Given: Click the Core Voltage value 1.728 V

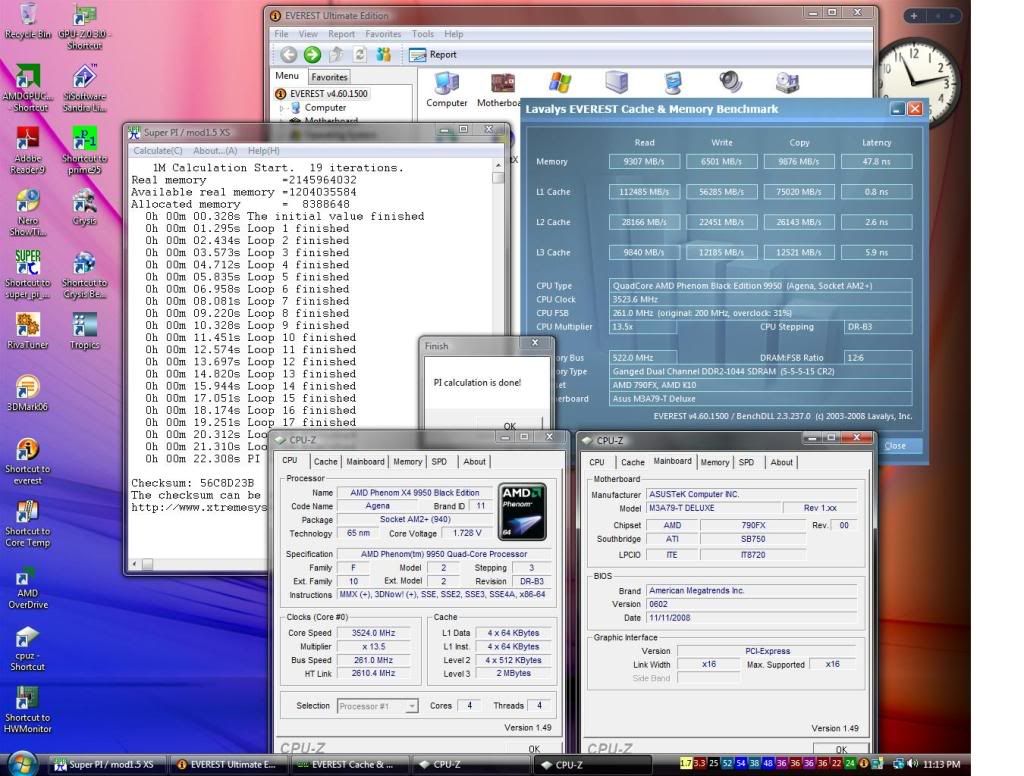Looking at the screenshot, I should pos(467,533).
